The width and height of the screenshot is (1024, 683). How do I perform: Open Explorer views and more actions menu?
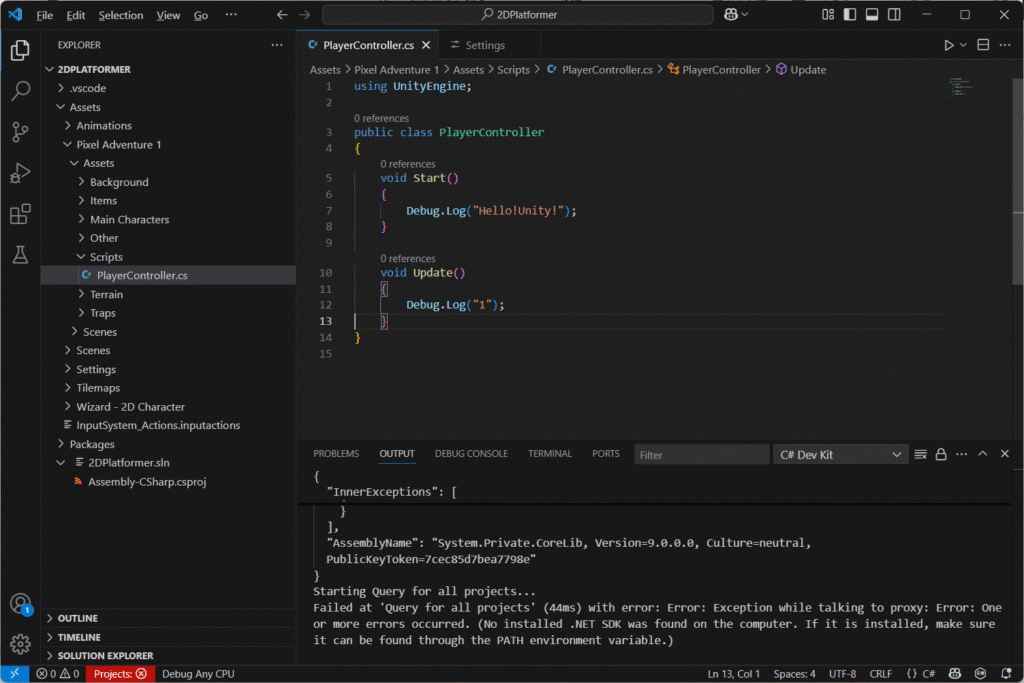pos(277,45)
